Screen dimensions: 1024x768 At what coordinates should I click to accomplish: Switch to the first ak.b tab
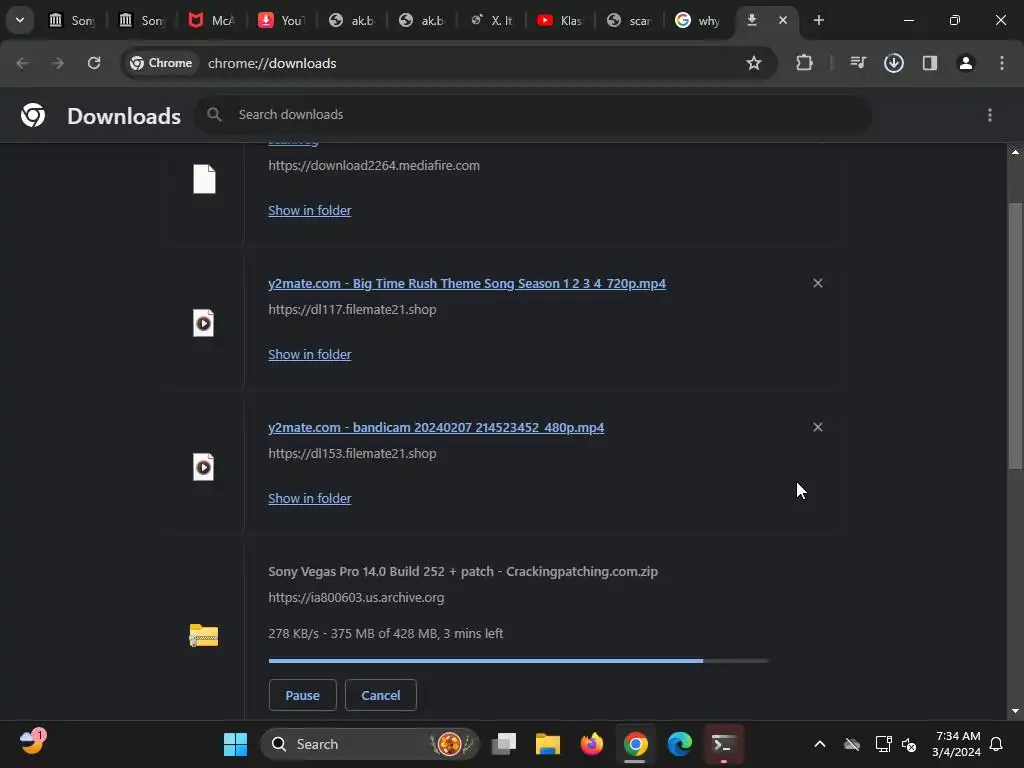coord(352,20)
